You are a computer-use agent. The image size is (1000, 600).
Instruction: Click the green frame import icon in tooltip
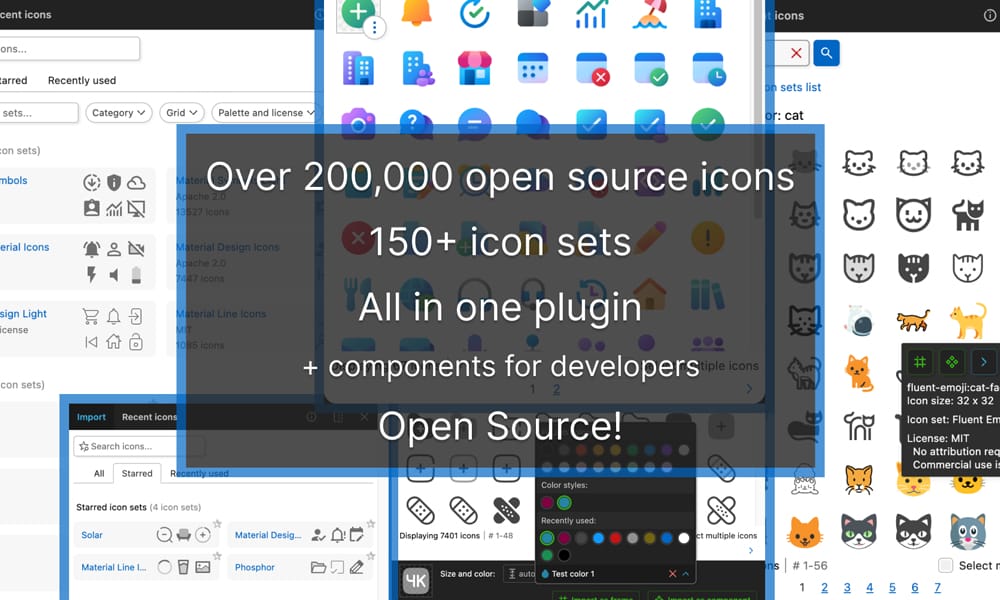click(920, 362)
